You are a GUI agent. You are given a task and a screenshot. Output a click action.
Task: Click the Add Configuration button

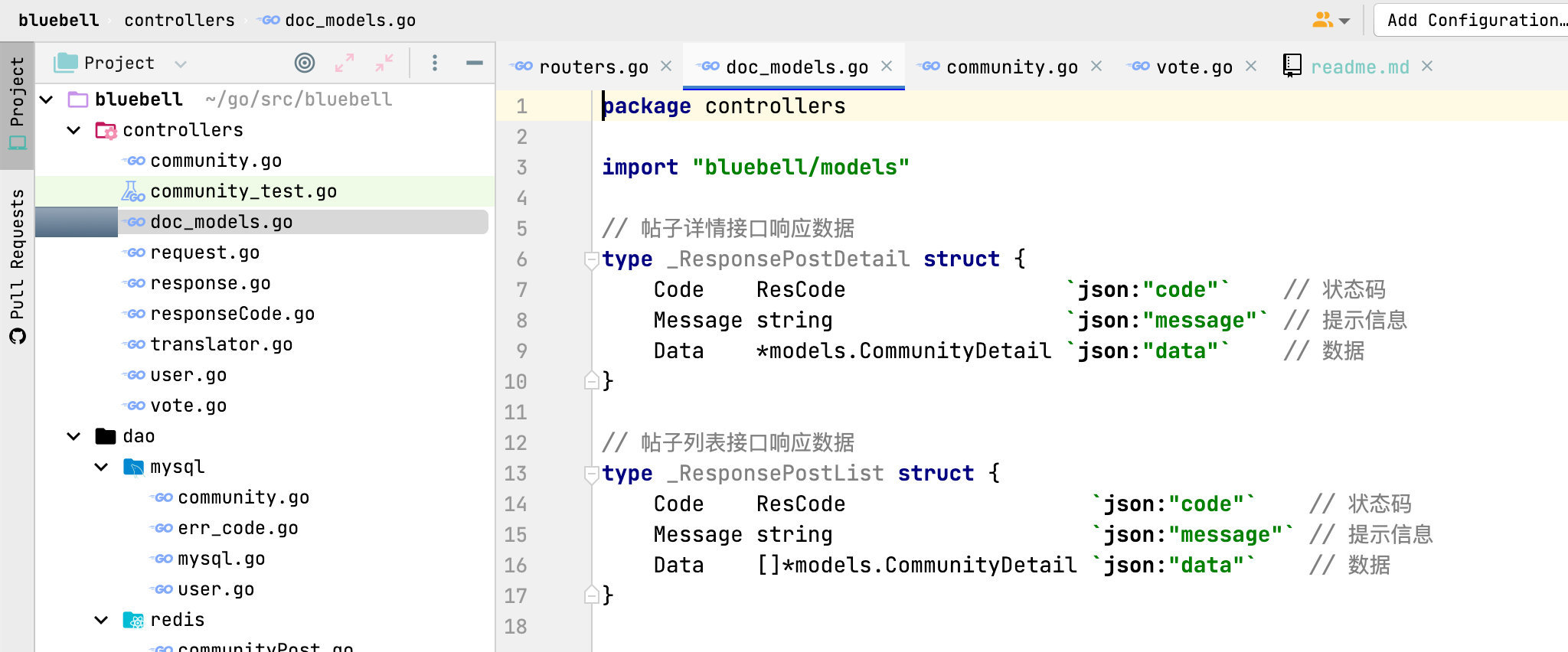point(1472,20)
